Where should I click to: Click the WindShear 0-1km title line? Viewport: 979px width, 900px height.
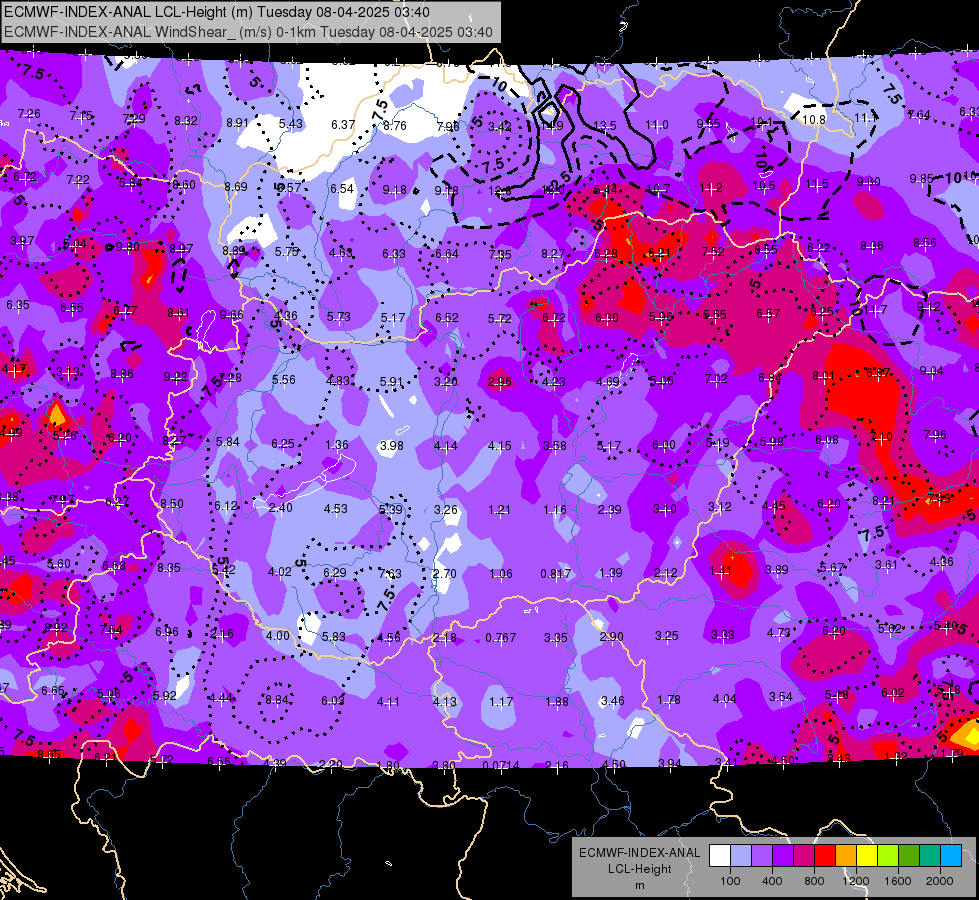pos(248,32)
